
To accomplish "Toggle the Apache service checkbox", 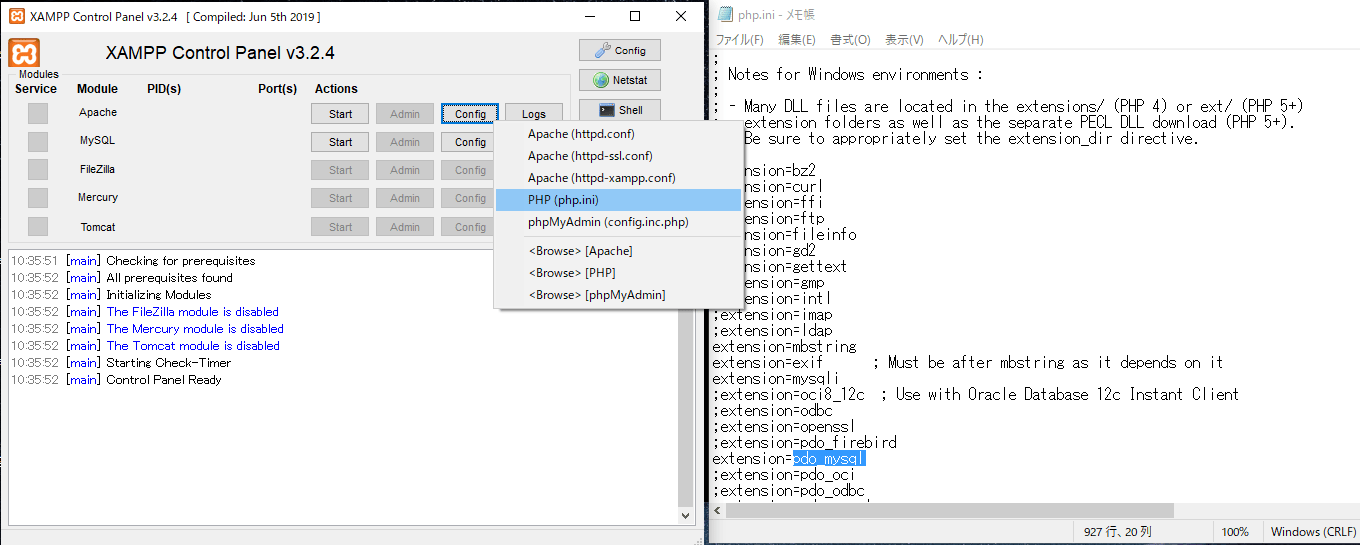I will 37,113.
